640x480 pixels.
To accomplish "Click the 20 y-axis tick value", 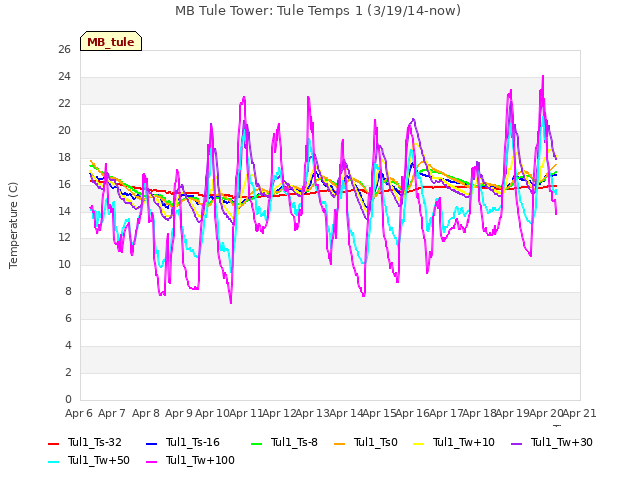I will pos(64,130).
